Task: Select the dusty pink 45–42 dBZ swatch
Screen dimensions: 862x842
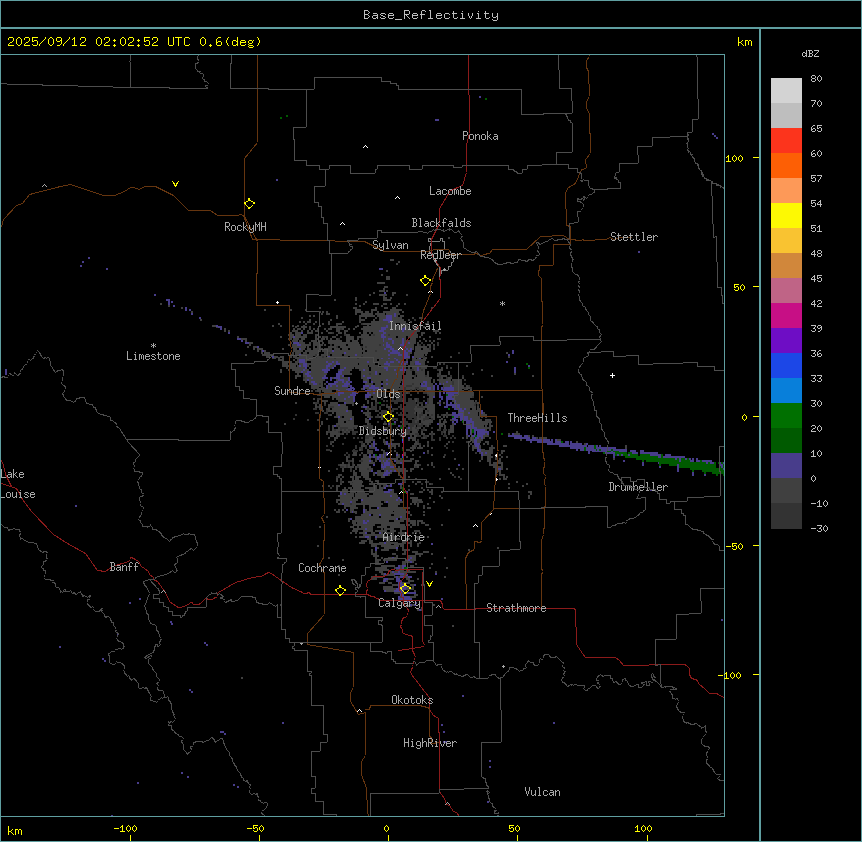Action: point(786,291)
